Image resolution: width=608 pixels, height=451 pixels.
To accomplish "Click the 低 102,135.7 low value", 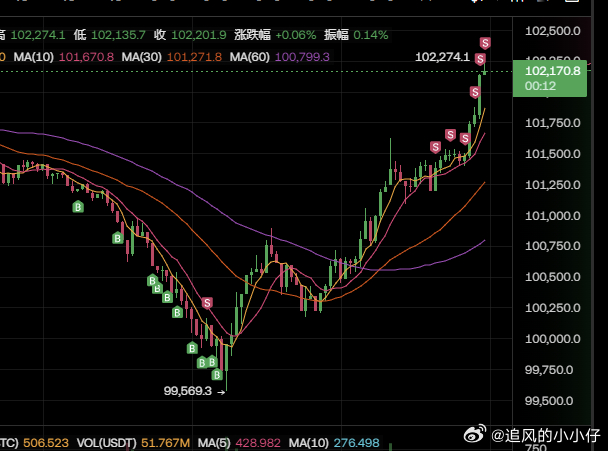I will coord(109,35).
